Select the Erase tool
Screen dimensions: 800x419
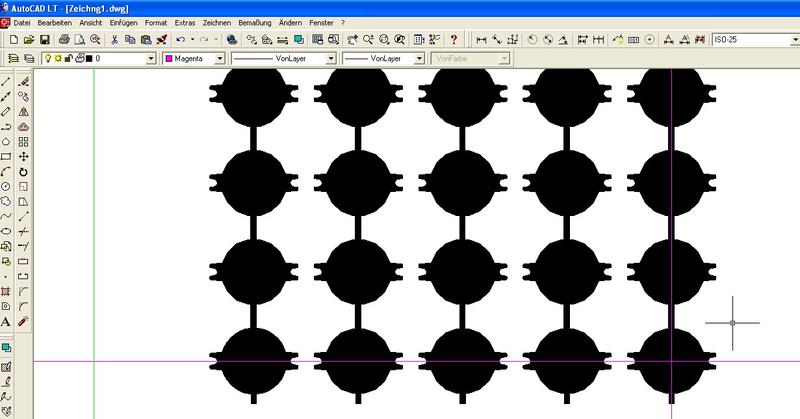pyautogui.click(x=23, y=82)
